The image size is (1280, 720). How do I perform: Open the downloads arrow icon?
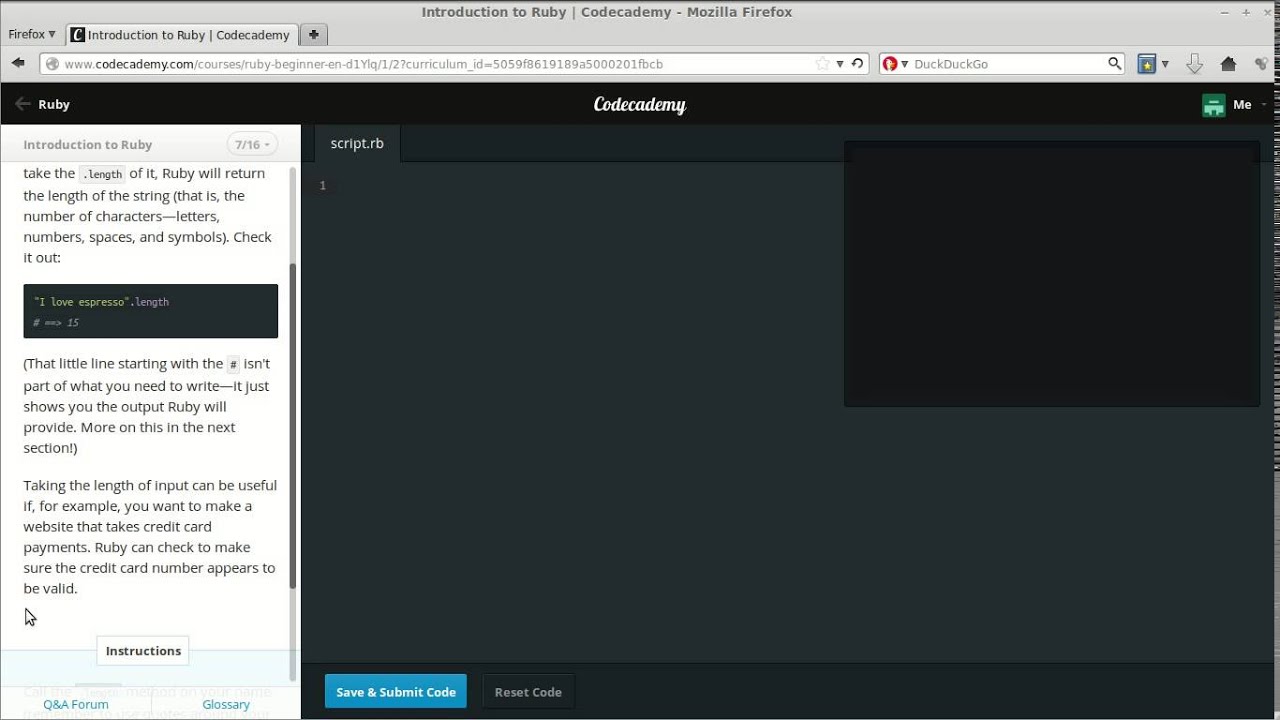1194,63
